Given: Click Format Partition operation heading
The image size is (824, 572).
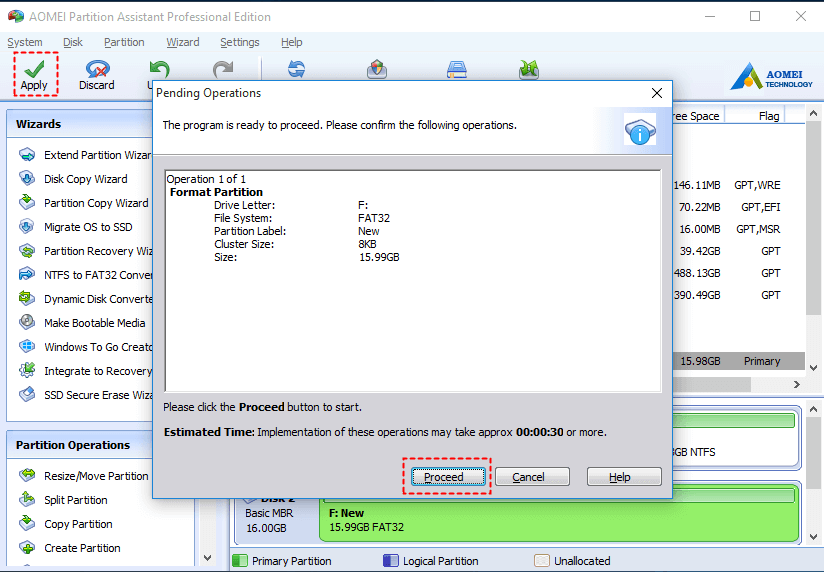Looking at the screenshot, I should tap(216, 192).
